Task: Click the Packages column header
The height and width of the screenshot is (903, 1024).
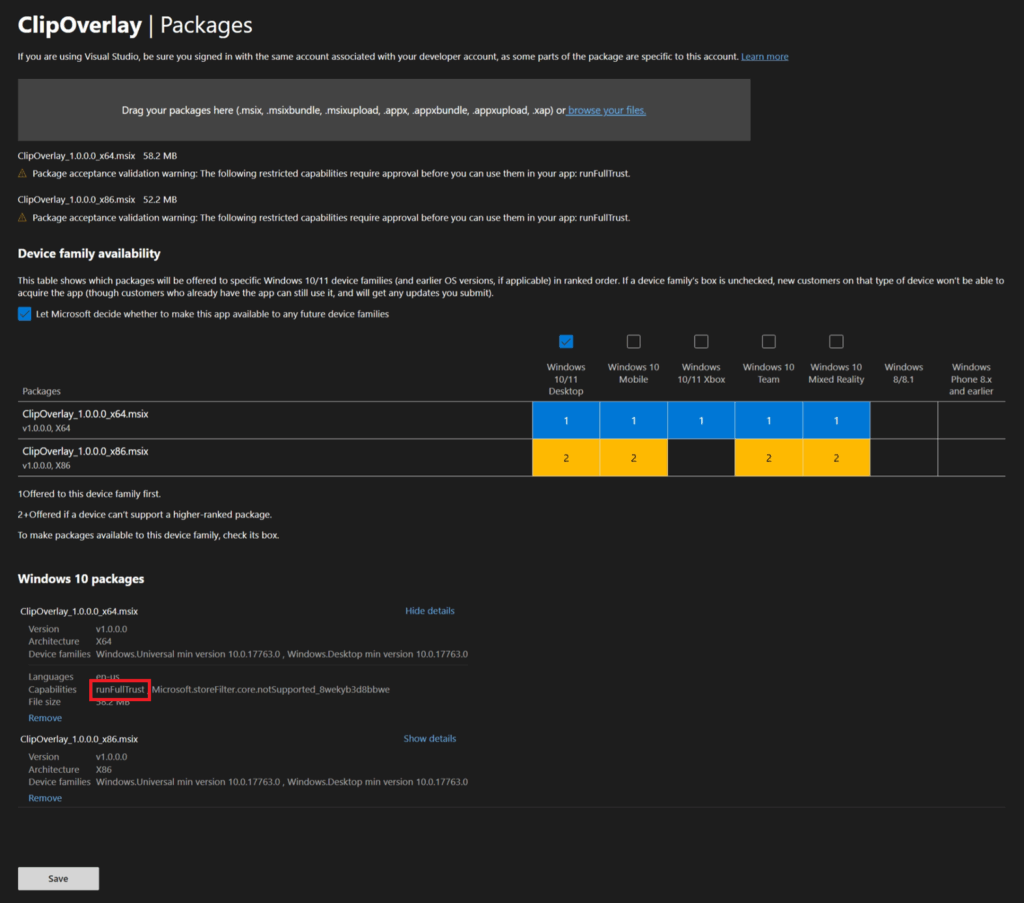Action: point(41,391)
